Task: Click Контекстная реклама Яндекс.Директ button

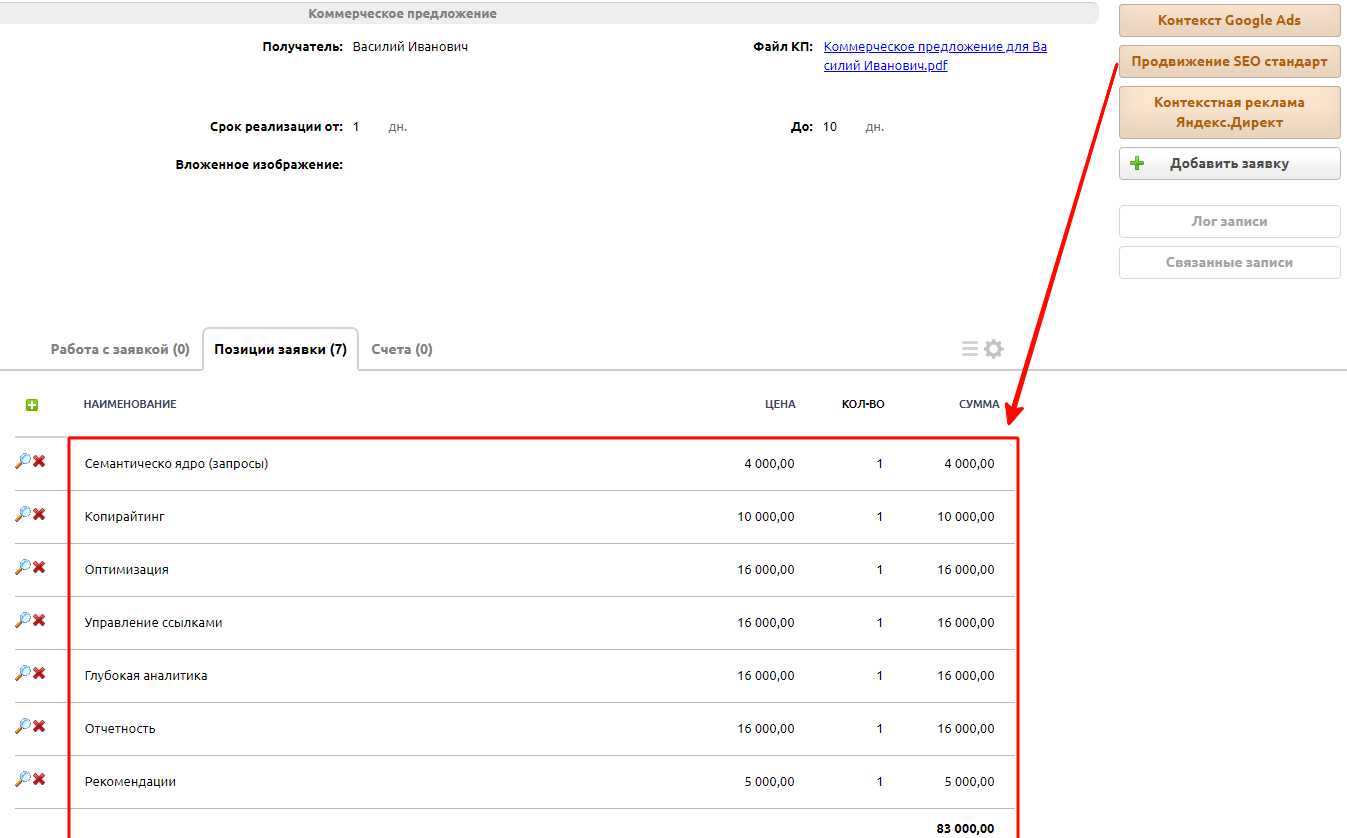Action: (x=1229, y=112)
